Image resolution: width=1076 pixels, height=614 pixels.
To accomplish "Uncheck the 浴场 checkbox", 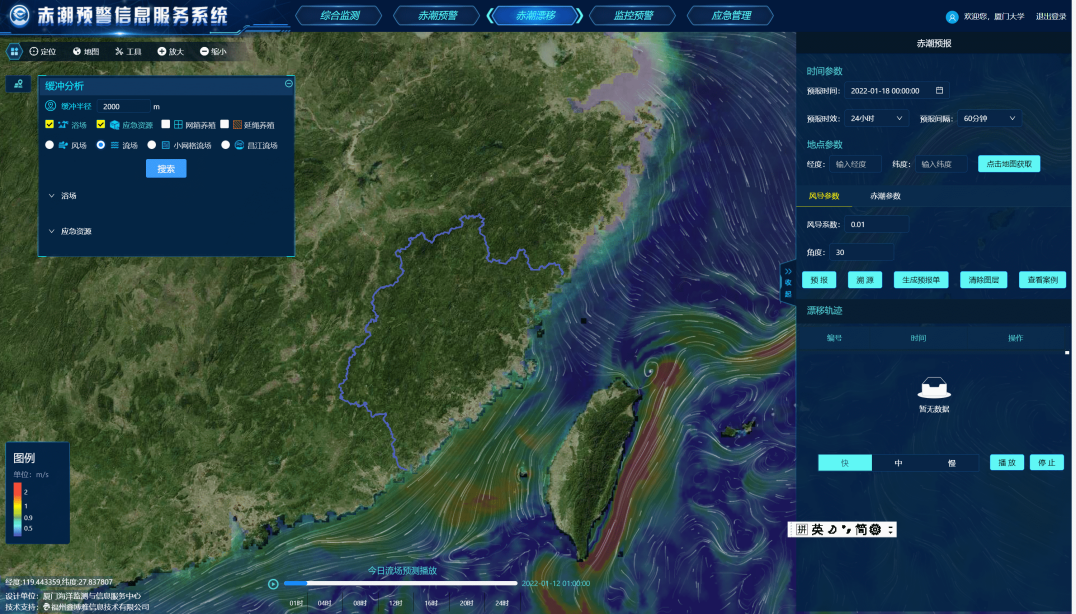I will coord(50,125).
